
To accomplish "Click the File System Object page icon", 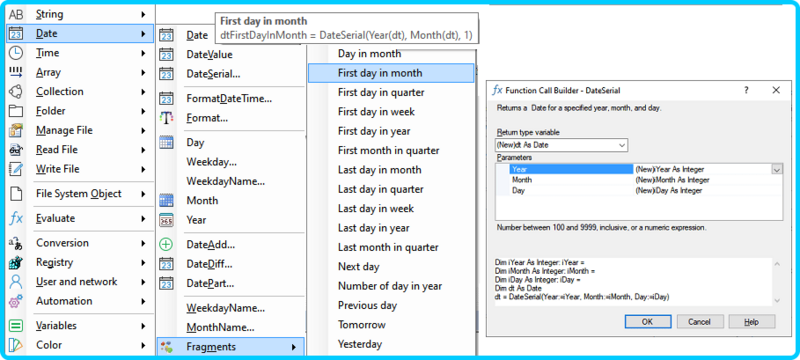I will tap(16, 194).
